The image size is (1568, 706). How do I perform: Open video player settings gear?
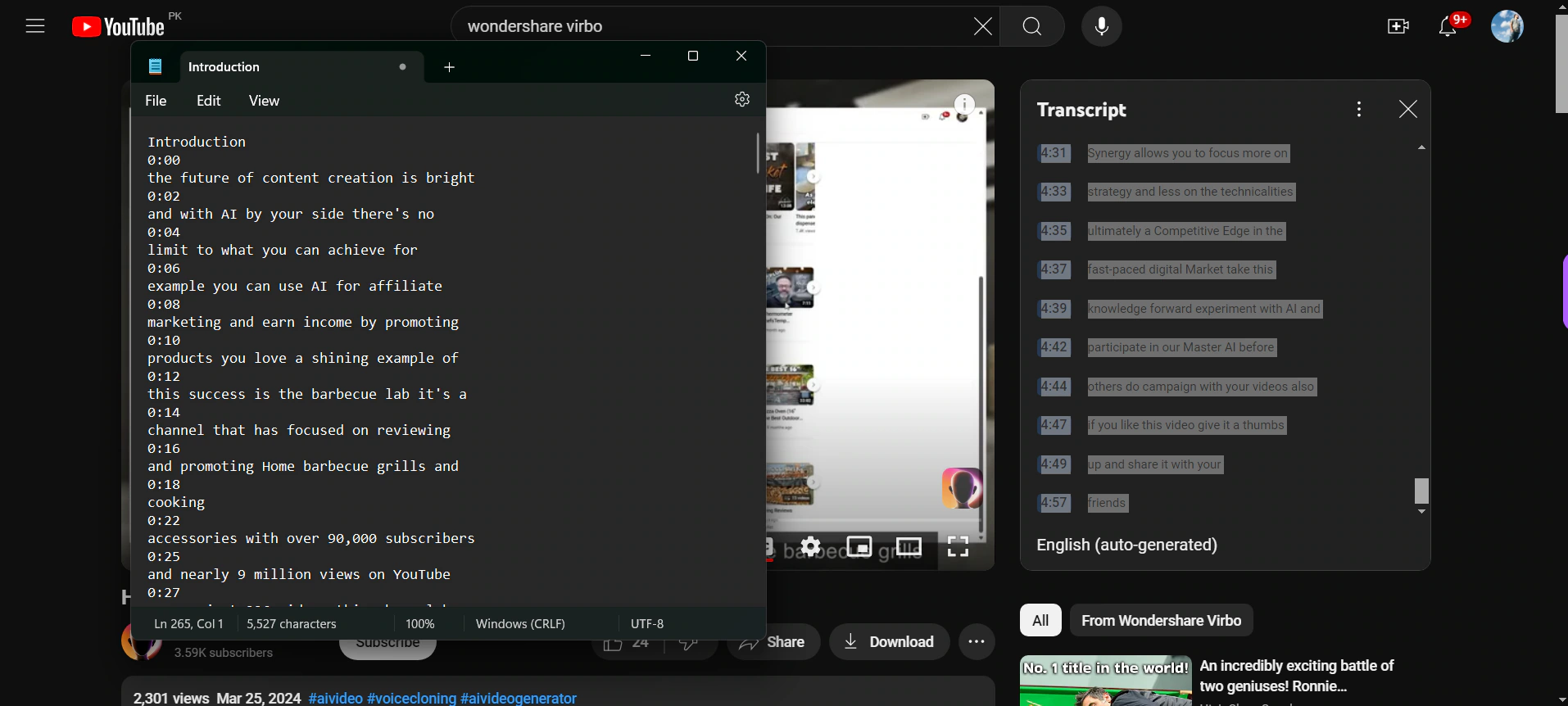[810, 546]
